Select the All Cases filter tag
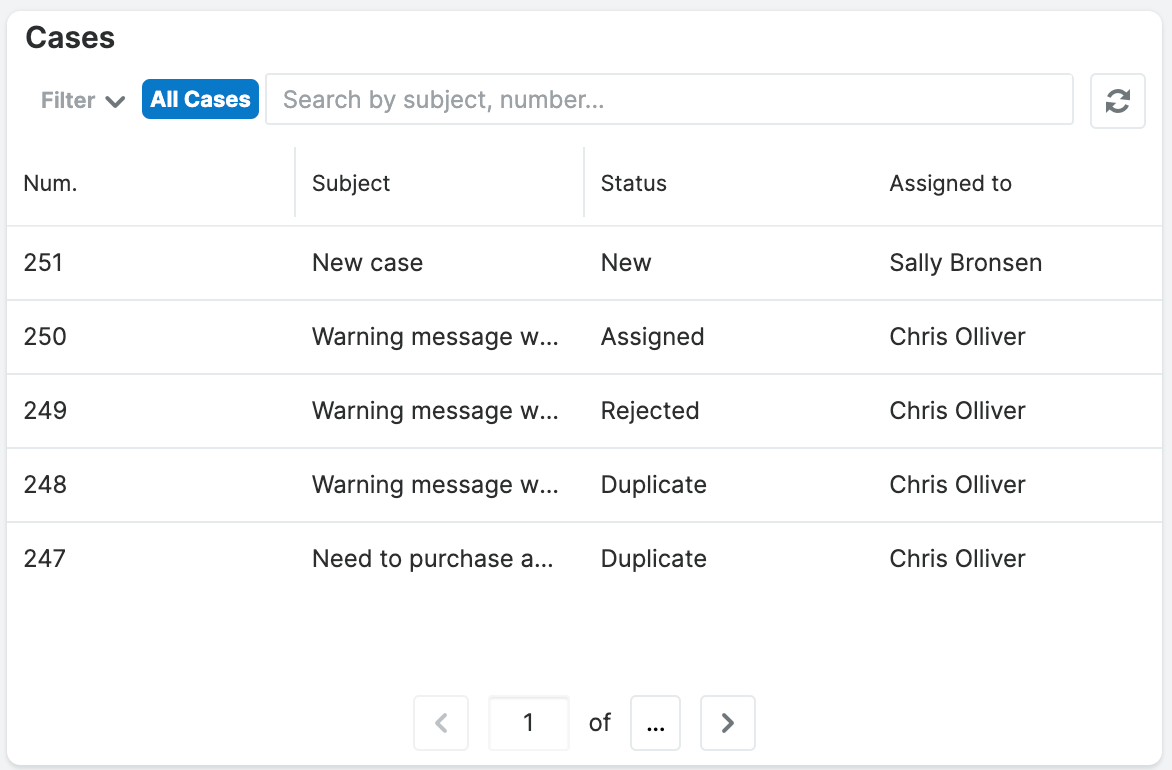The width and height of the screenshot is (1172, 770). pos(200,99)
